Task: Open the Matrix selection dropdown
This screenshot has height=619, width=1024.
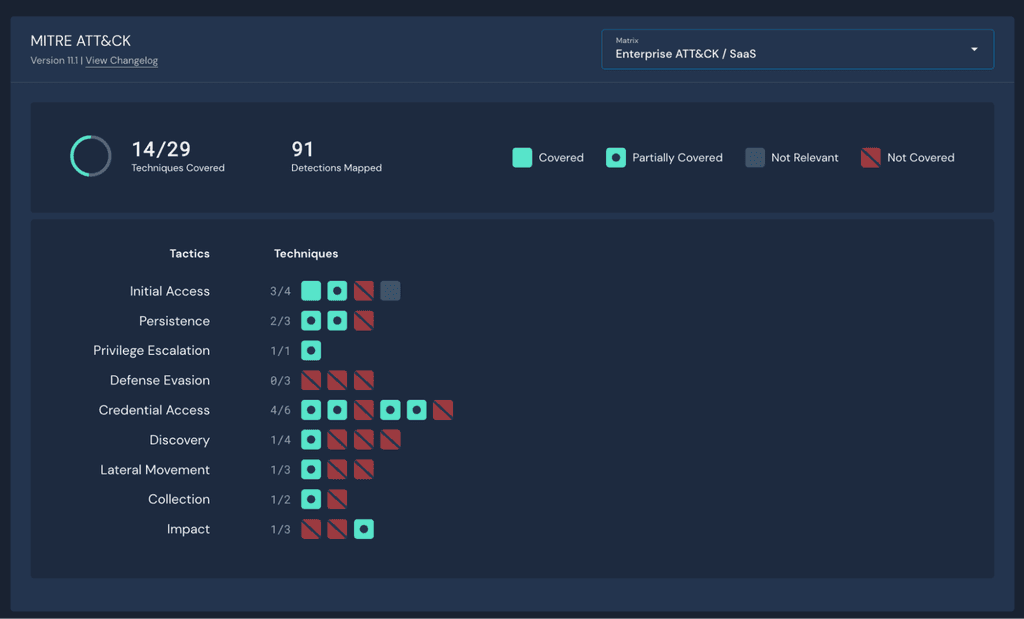Action: coord(797,49)
